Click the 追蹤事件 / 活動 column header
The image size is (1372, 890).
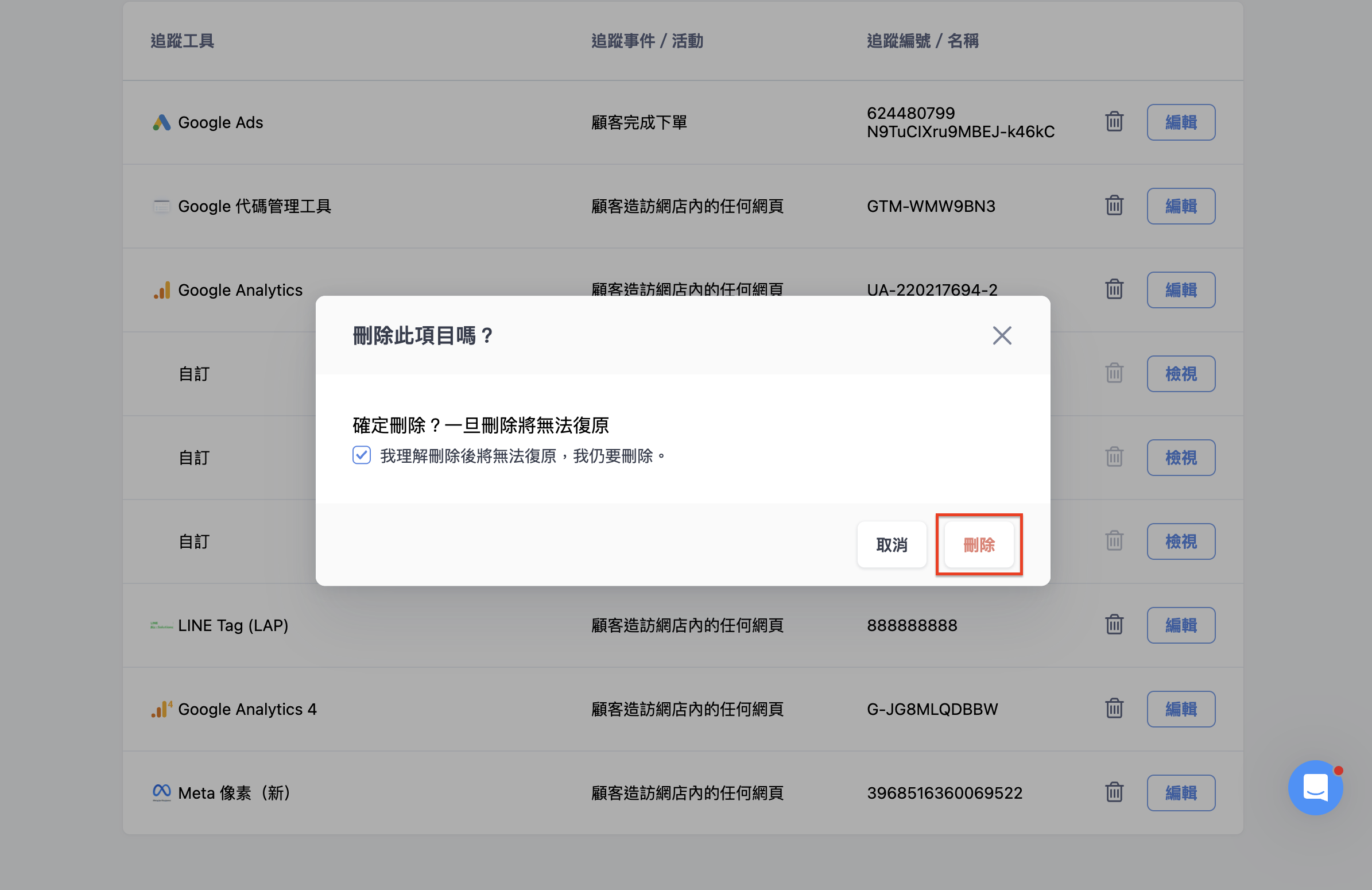(647, 41)
